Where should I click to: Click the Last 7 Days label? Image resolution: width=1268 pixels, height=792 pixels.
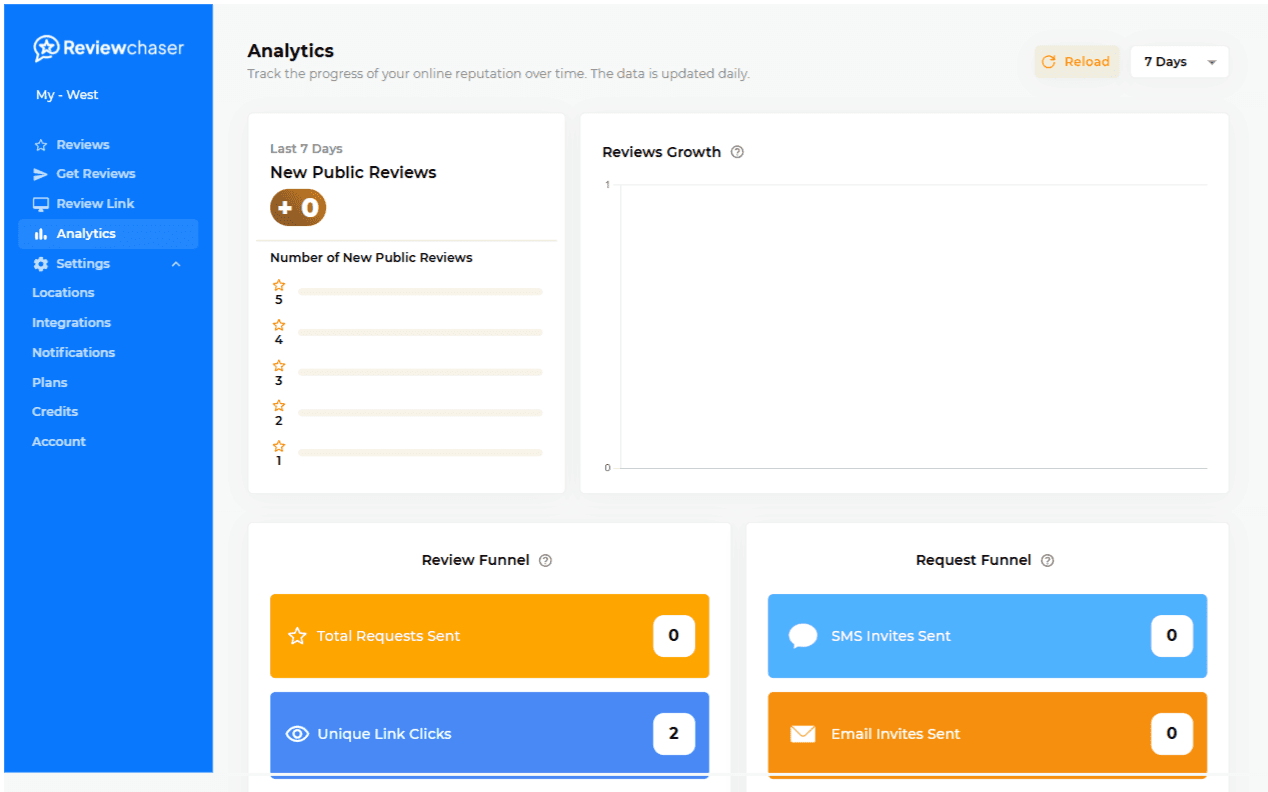pos(306,149)
